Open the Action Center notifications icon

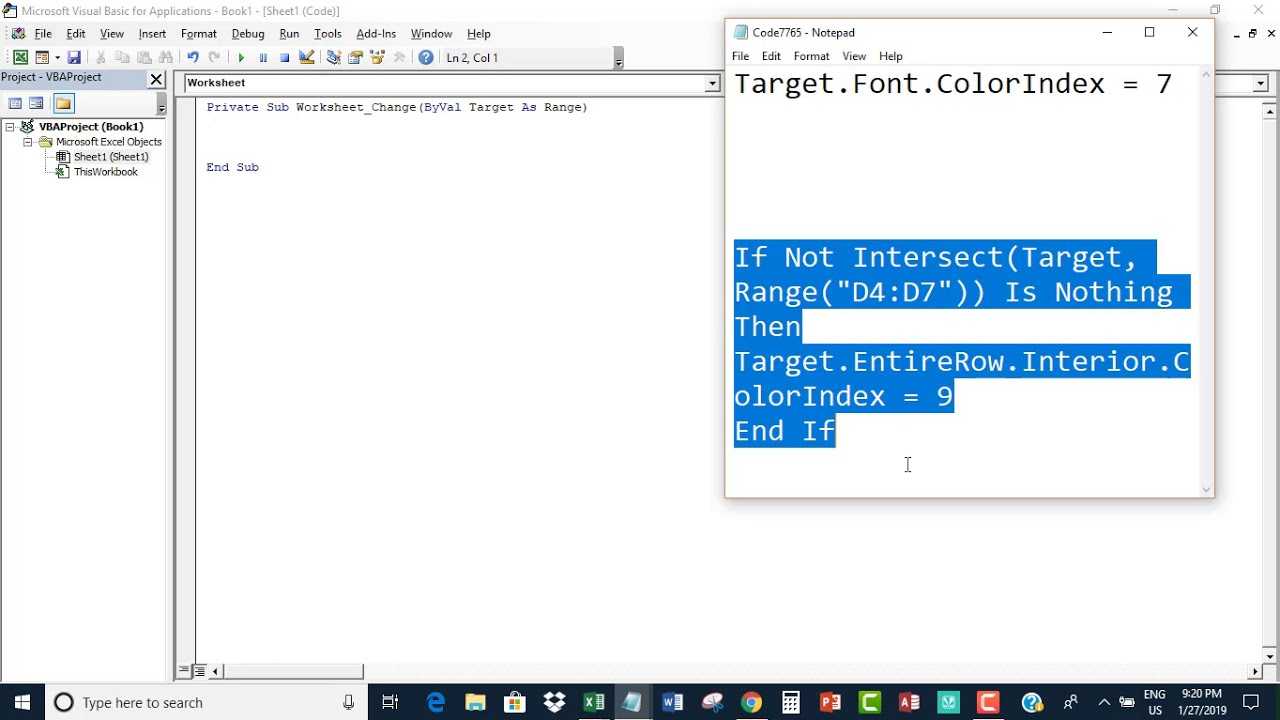(1251, 702)
